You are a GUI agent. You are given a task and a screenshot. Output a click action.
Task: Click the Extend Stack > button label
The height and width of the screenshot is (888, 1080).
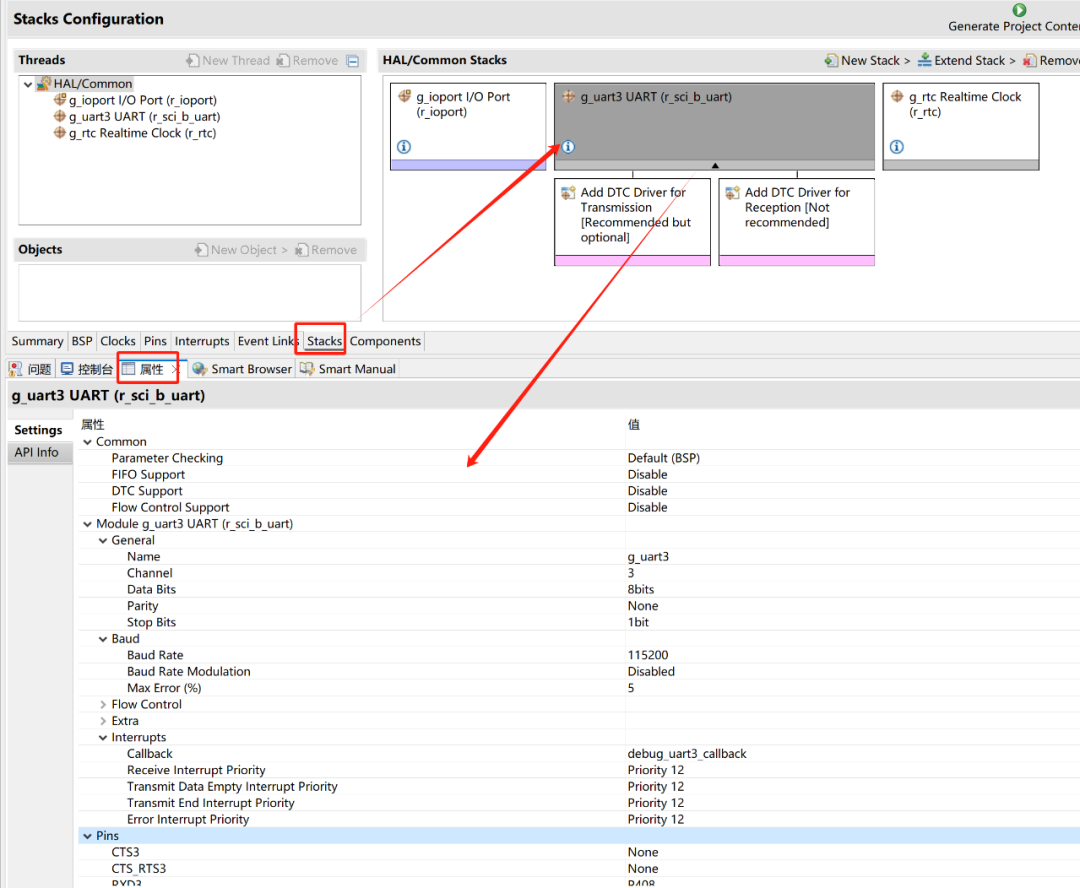click(x=975, y=61)
